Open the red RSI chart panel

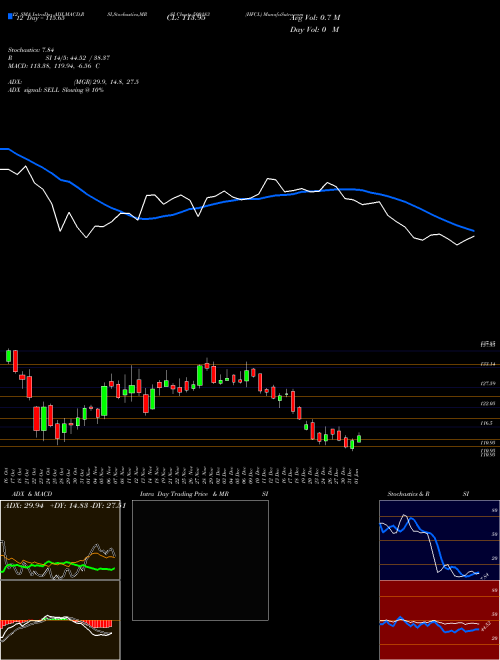pyautogui.click(x=439, y=620)
